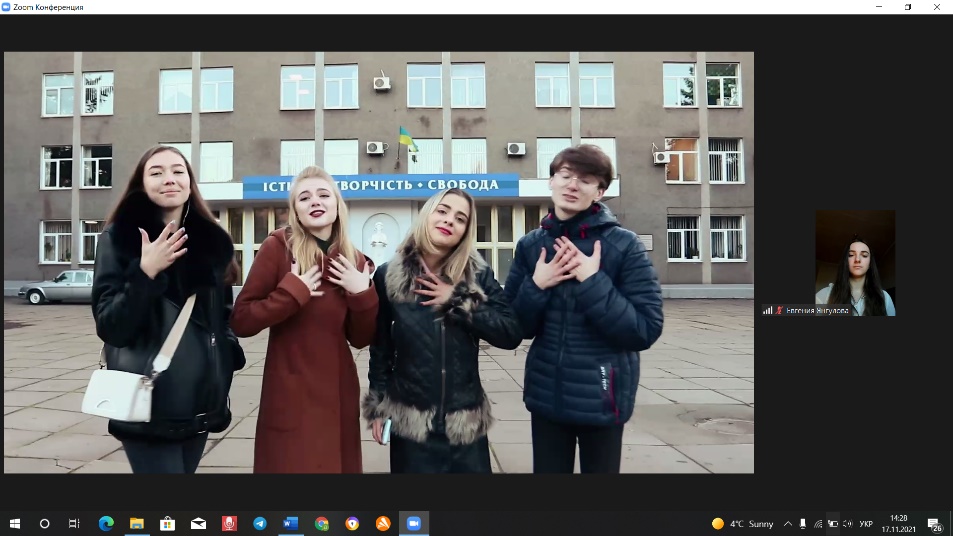Open the notification center with 26 badge
The image size is (953, 536).
click(x=935, y=524)
